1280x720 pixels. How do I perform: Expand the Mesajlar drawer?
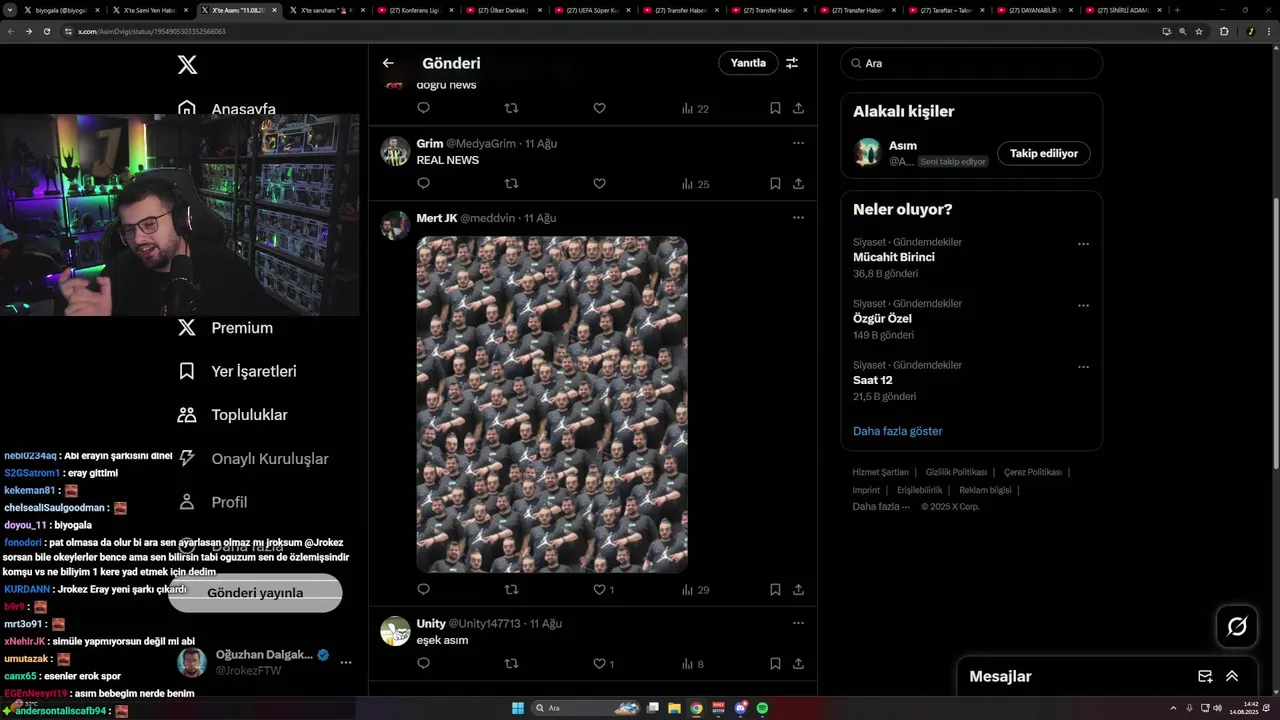click(1232, 676)
